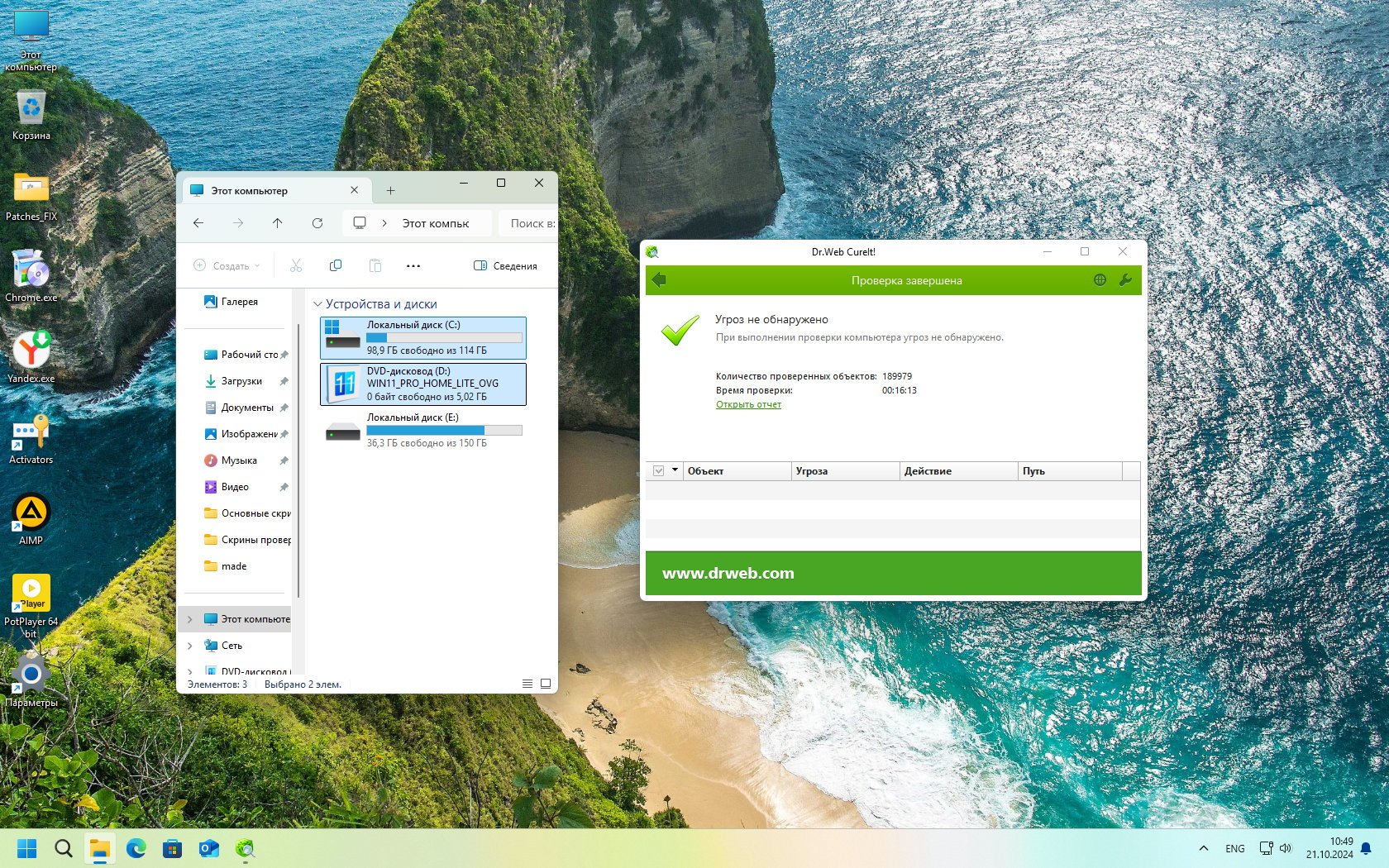Viewport: 1389px width, 868px height.
Task: Click the green back arrow in Dr.Web CureIt
Action: click(659, 280)
